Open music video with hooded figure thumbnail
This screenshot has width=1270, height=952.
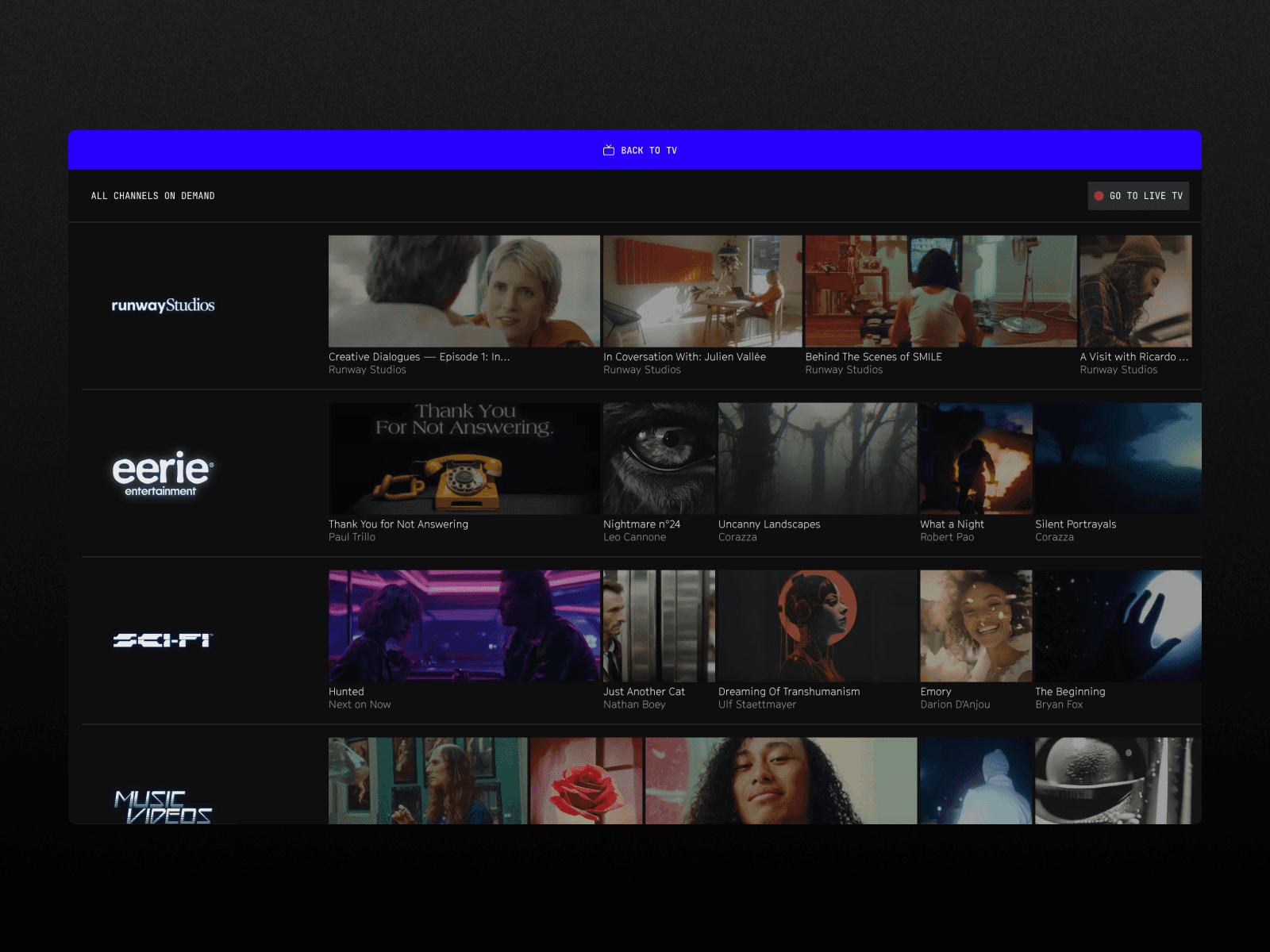(976, 781)
